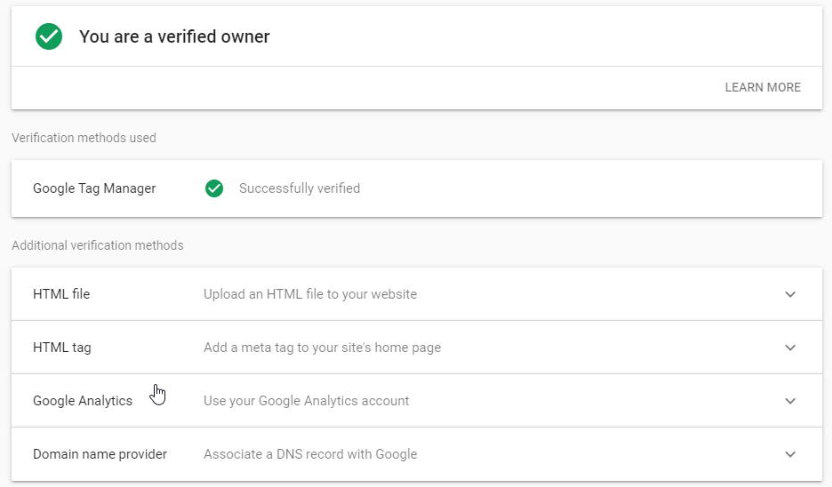Click the 'You are a verified owner' heading
Viewport: 832px width, 487px height.
click(175, 37)
